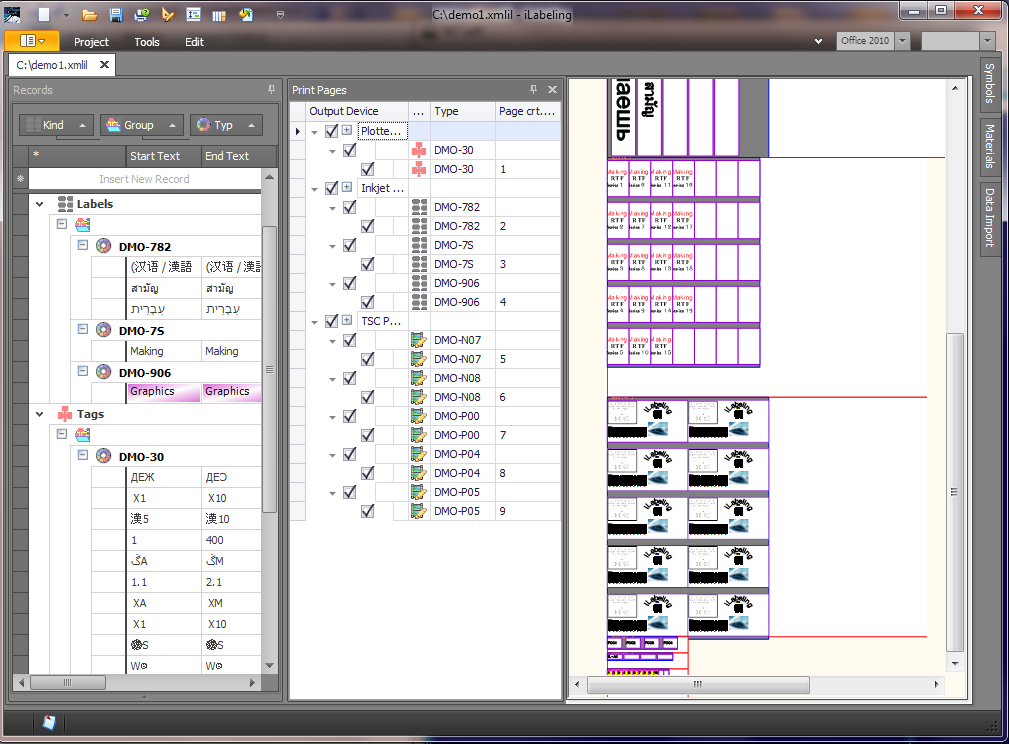Select the Graphics start text cell

(164, 391)
